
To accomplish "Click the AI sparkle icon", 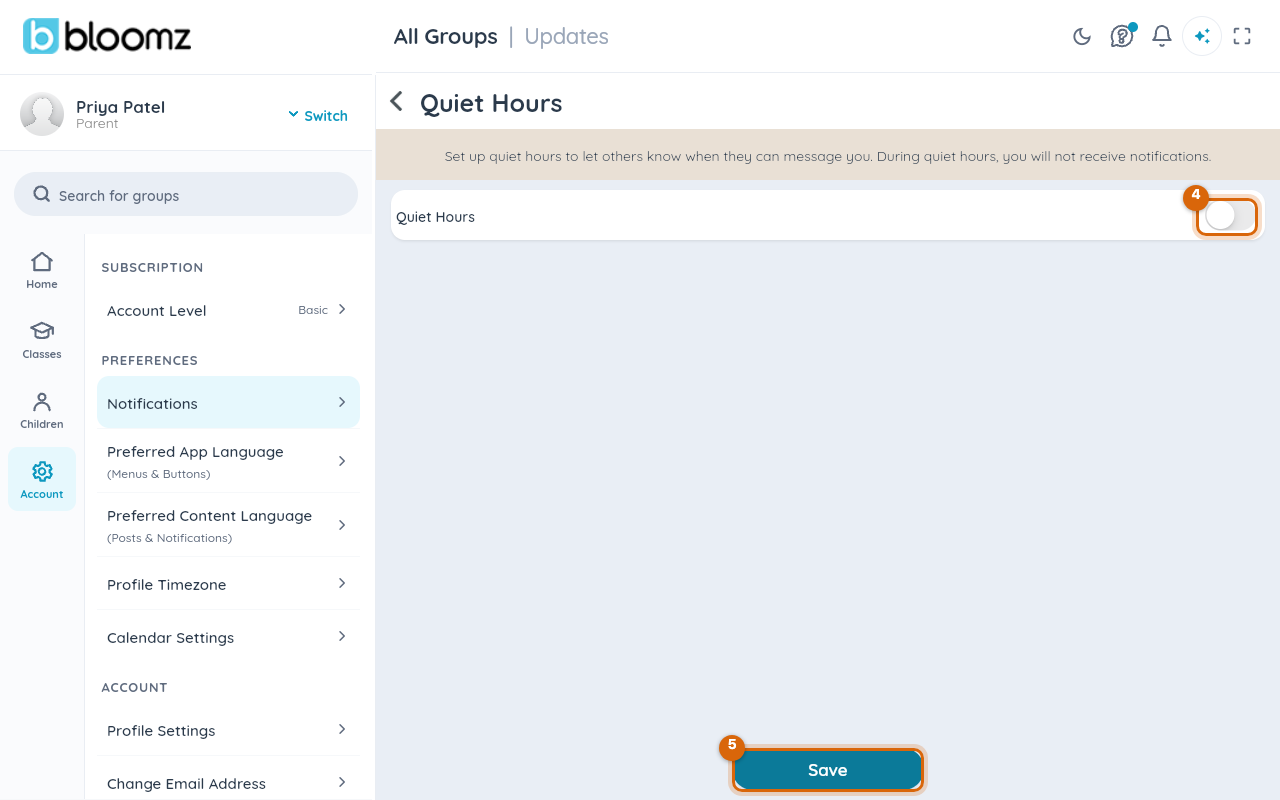I will tap(1202, 37).
